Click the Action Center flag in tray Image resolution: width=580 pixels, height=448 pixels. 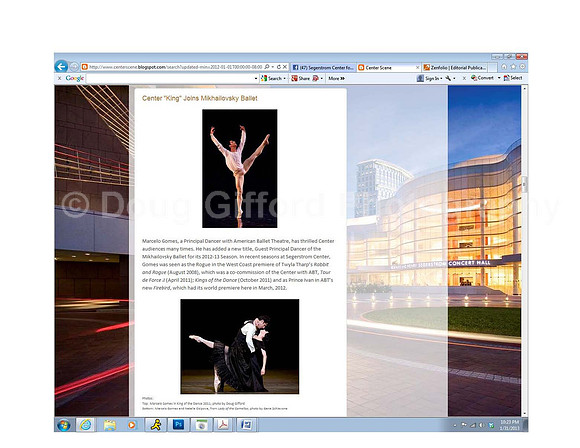[x=463, y=425]
